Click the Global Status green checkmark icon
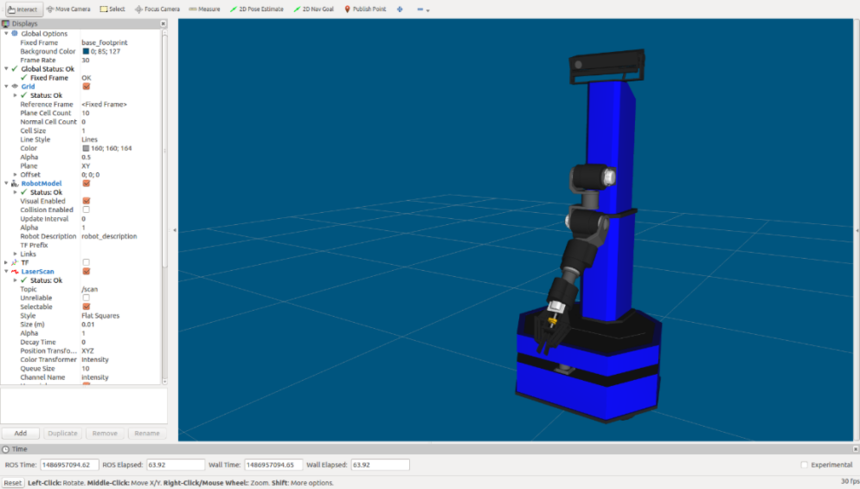The image size is (860, 489). pos(15,69)
